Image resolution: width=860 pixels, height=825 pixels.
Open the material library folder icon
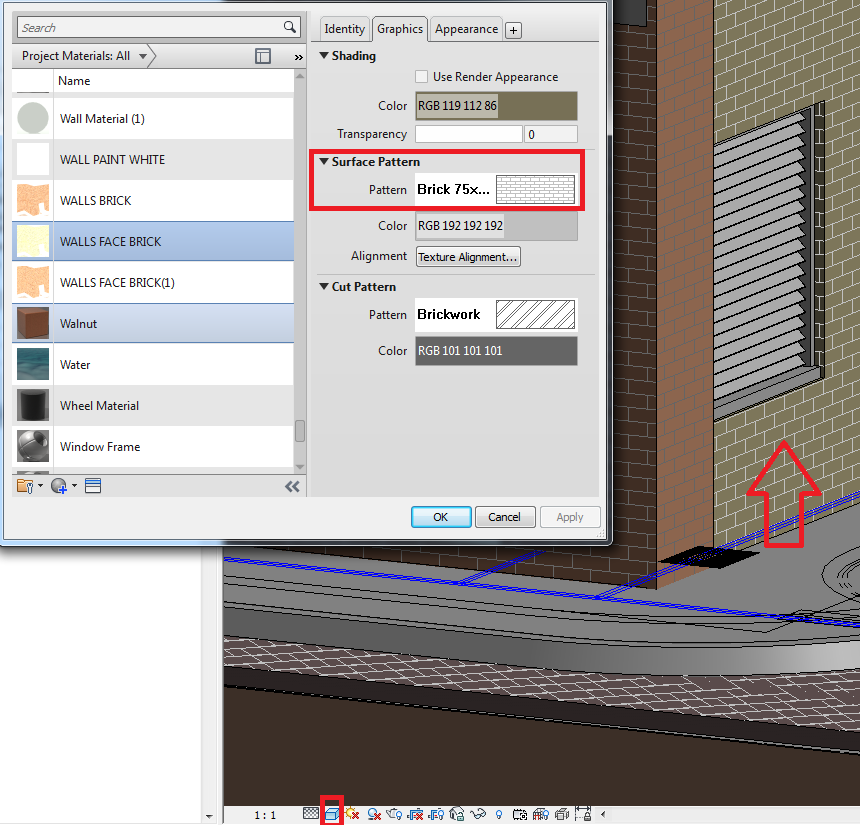[x=24, y=485]
